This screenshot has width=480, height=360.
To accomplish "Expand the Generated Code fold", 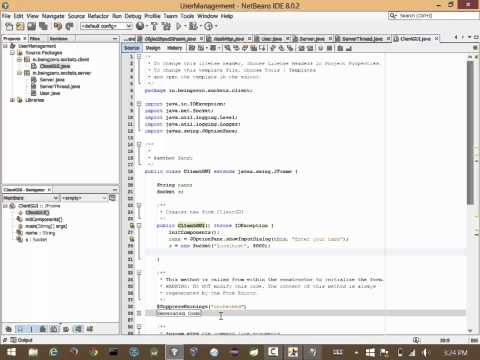I will (139, 313).
